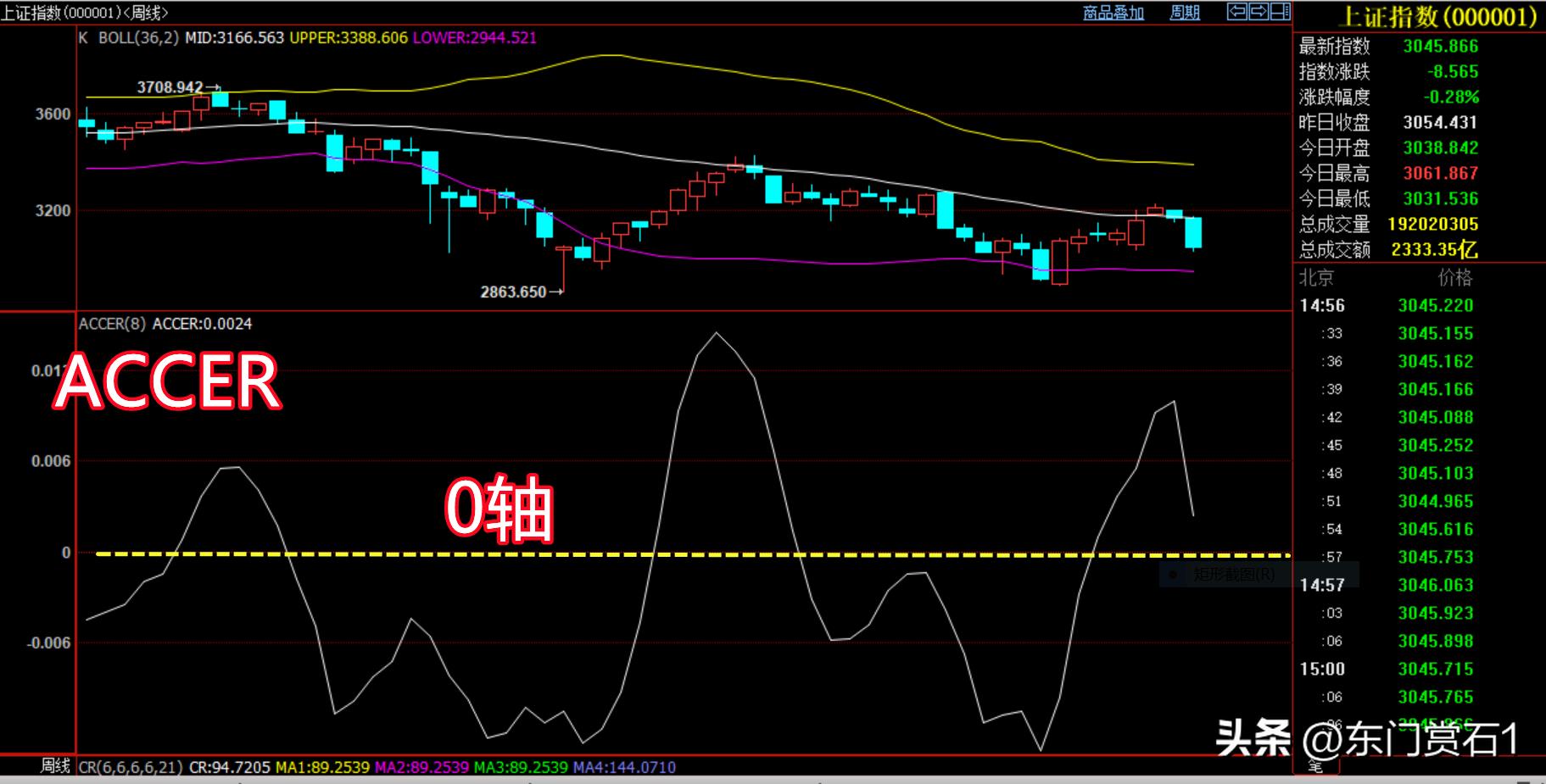Open the 周期 period link
Viewport: 1546px width, 784px height.
click(1185, 13)
